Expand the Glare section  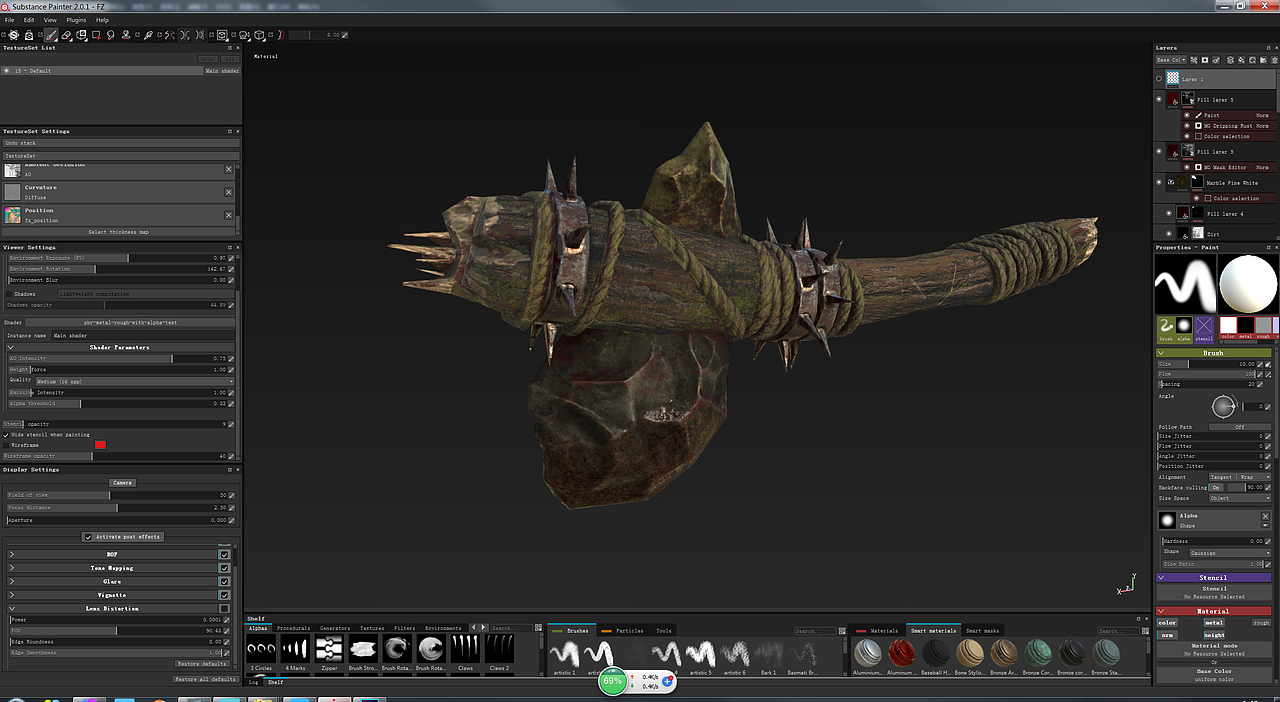click(12, 581)
